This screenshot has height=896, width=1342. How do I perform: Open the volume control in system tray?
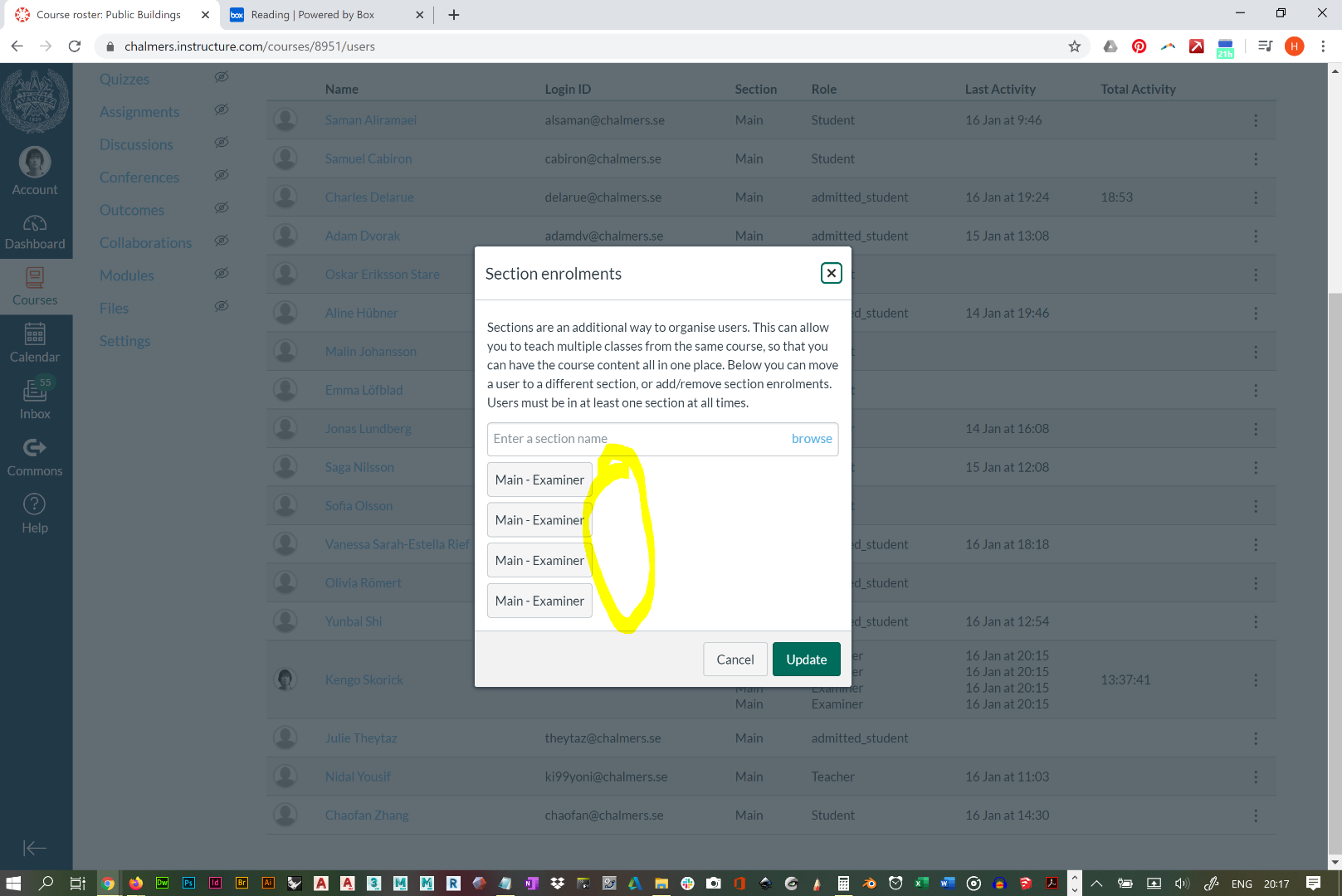point(1182,884)
